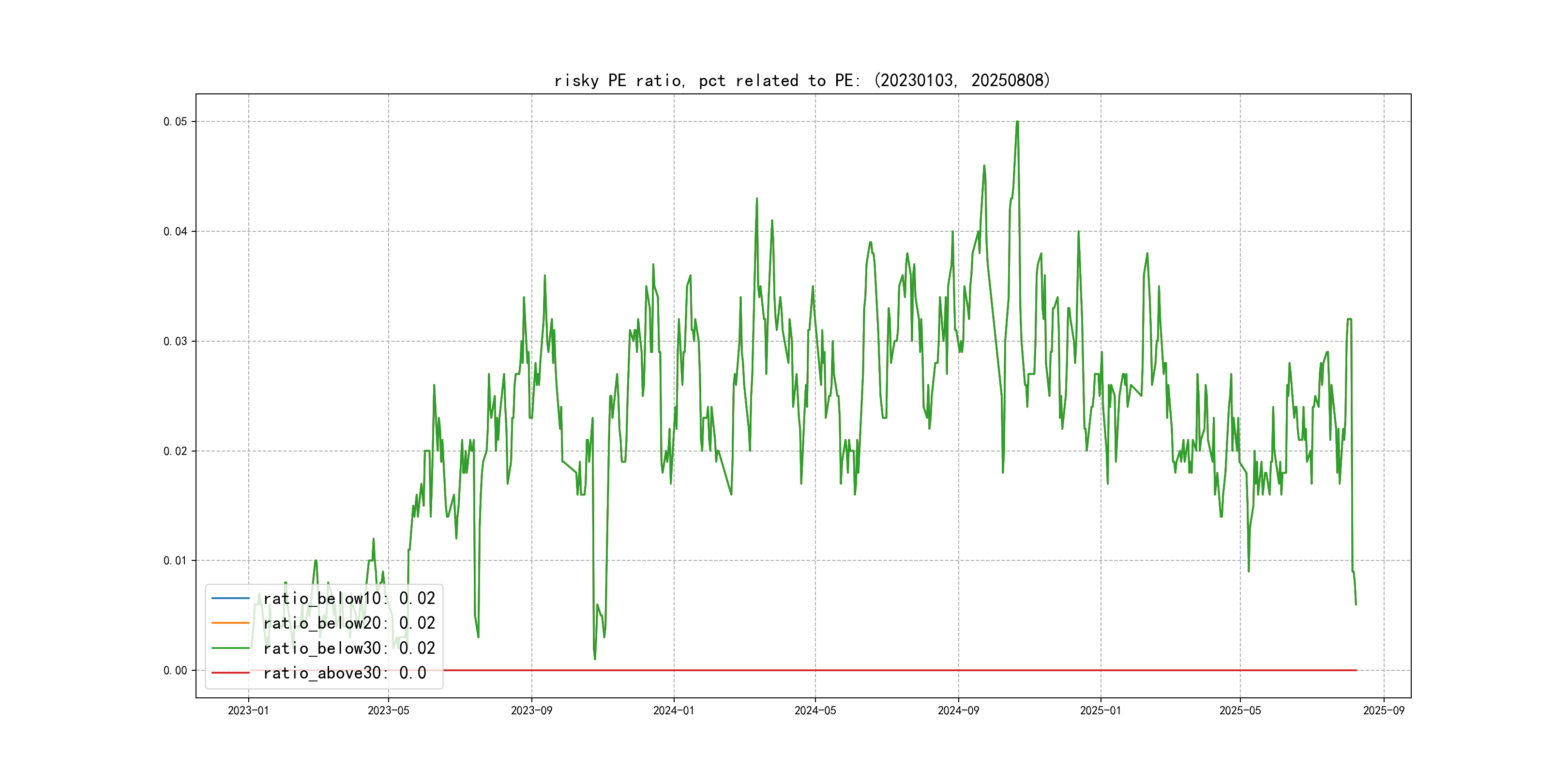
Task: Select the 'ratio_below10: 0.02' legend label
Action: click(349, 598)
